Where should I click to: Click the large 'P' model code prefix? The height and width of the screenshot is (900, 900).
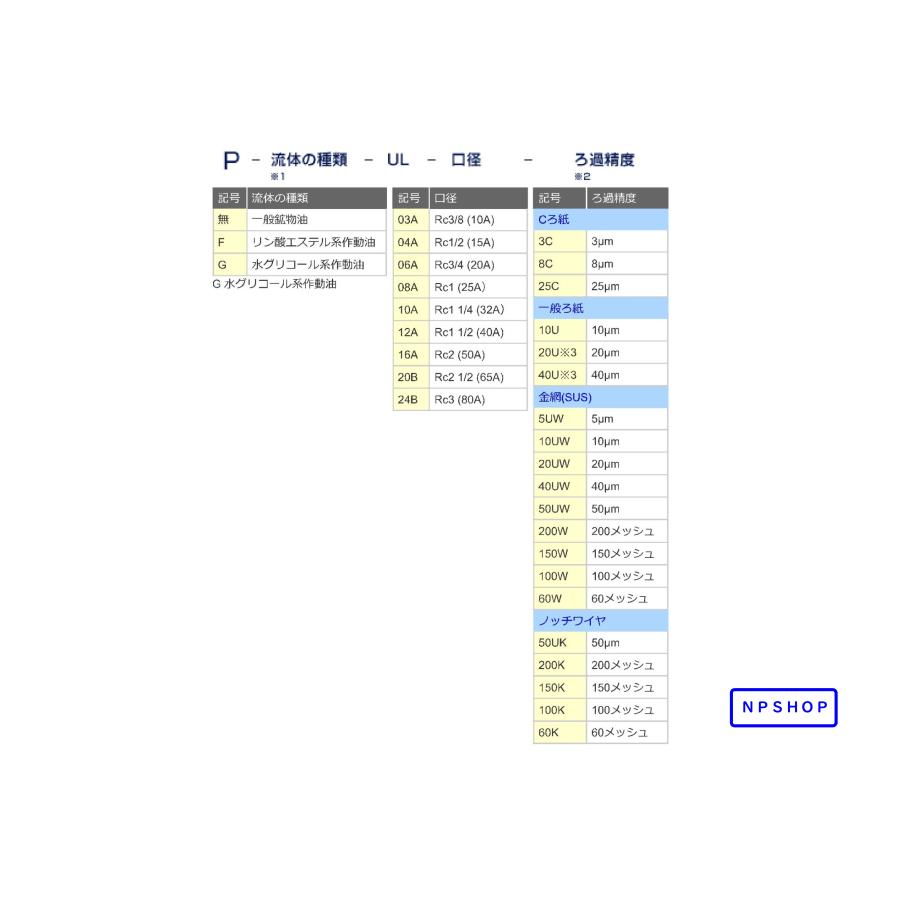click(x=231, y=160)
